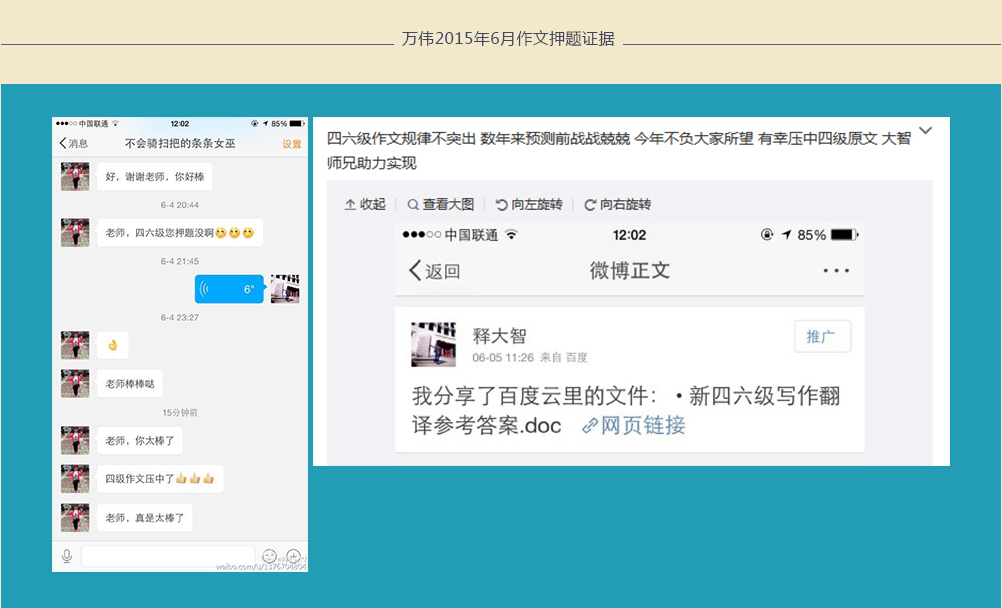Open the 网页链接 link

634,425
